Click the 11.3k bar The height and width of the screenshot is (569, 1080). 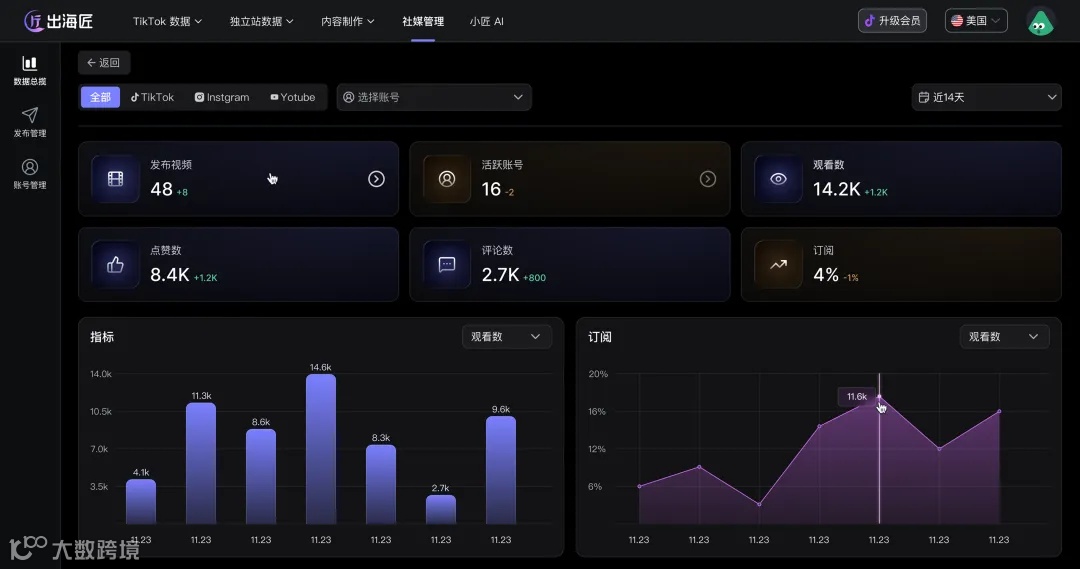[201, 464]
